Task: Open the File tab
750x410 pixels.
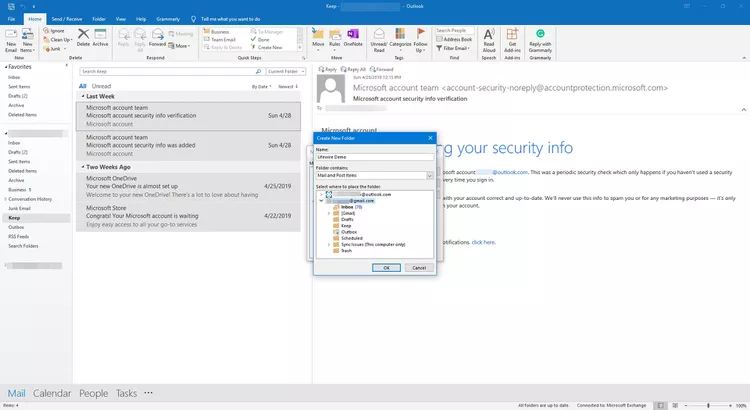Action: pos(11,19)
